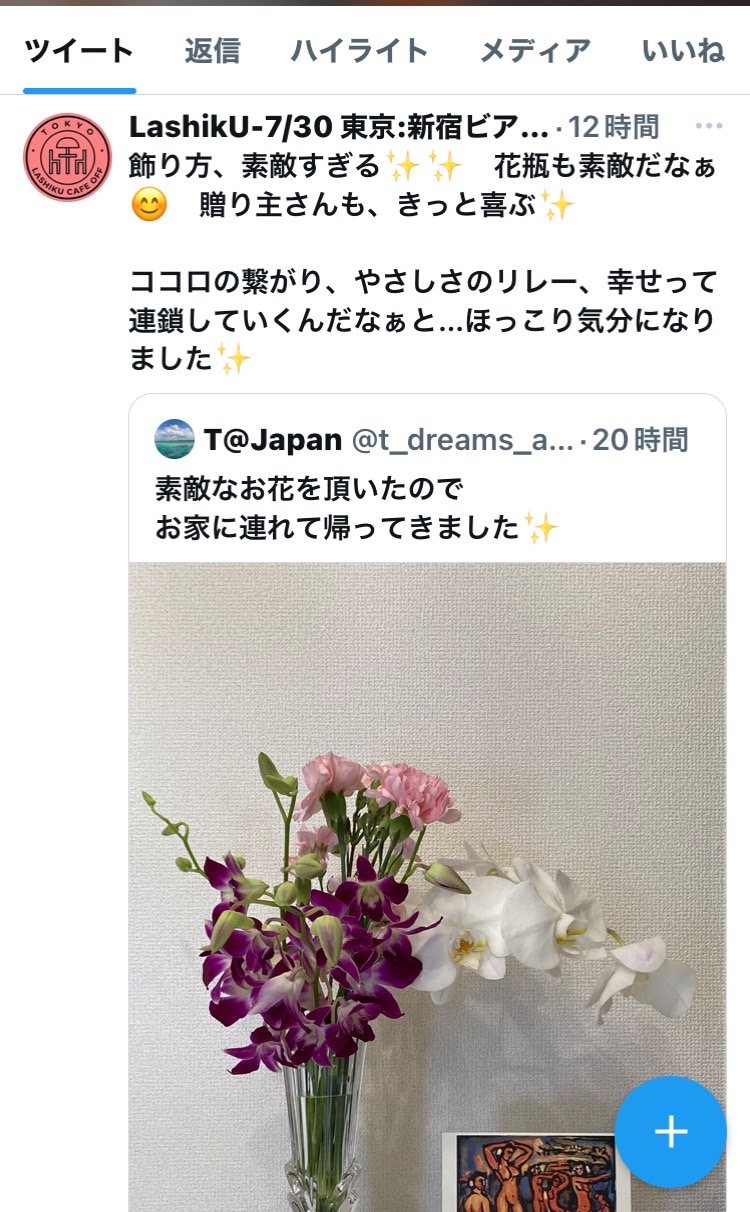Open the 20時間 timestamp of the quoted tweet
750x1212 pixels.
pyautogui.click(x=640, y=439)
